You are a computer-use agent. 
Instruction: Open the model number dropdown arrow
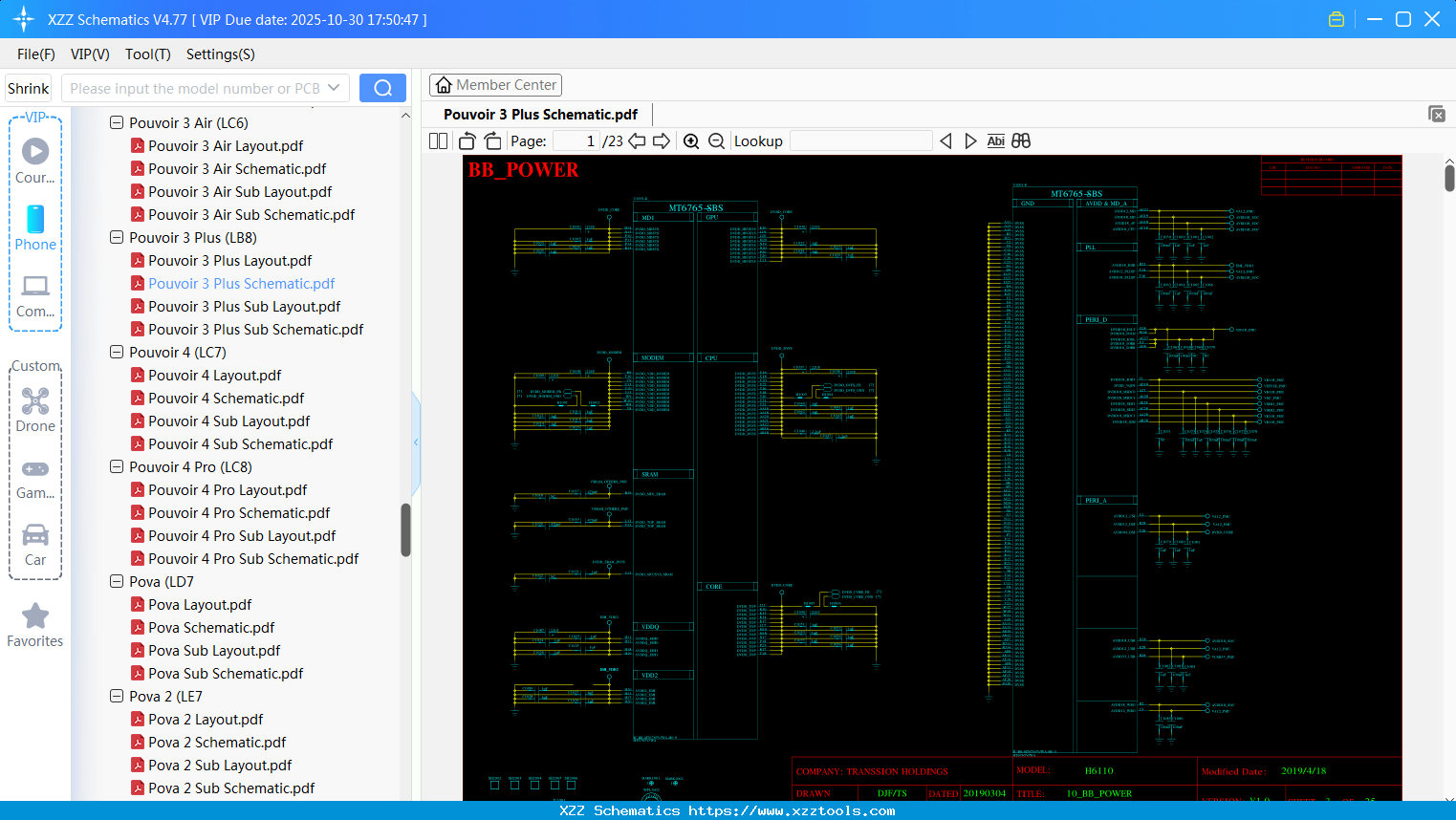tap(336, 87)
